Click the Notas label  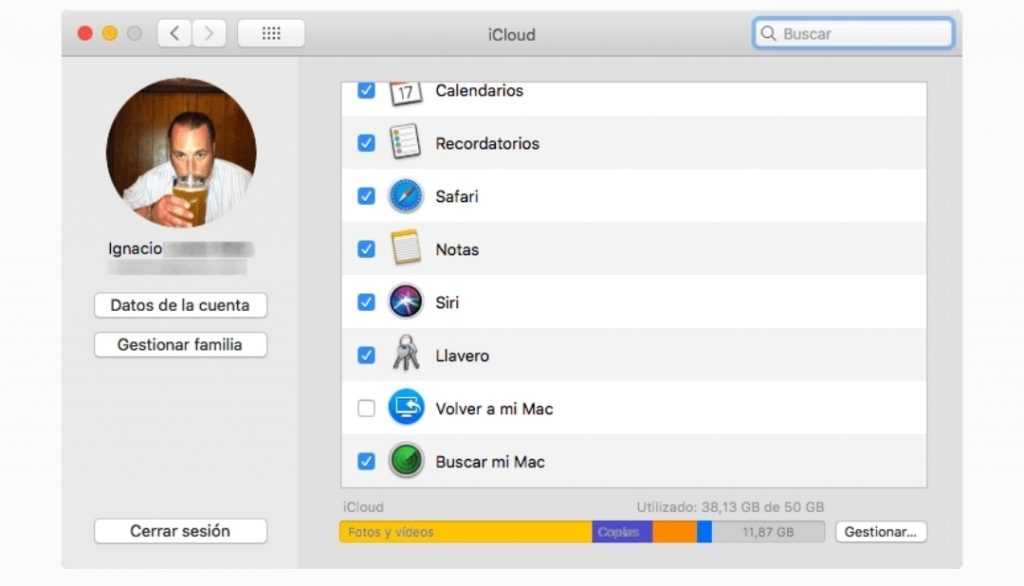point(457,249)
